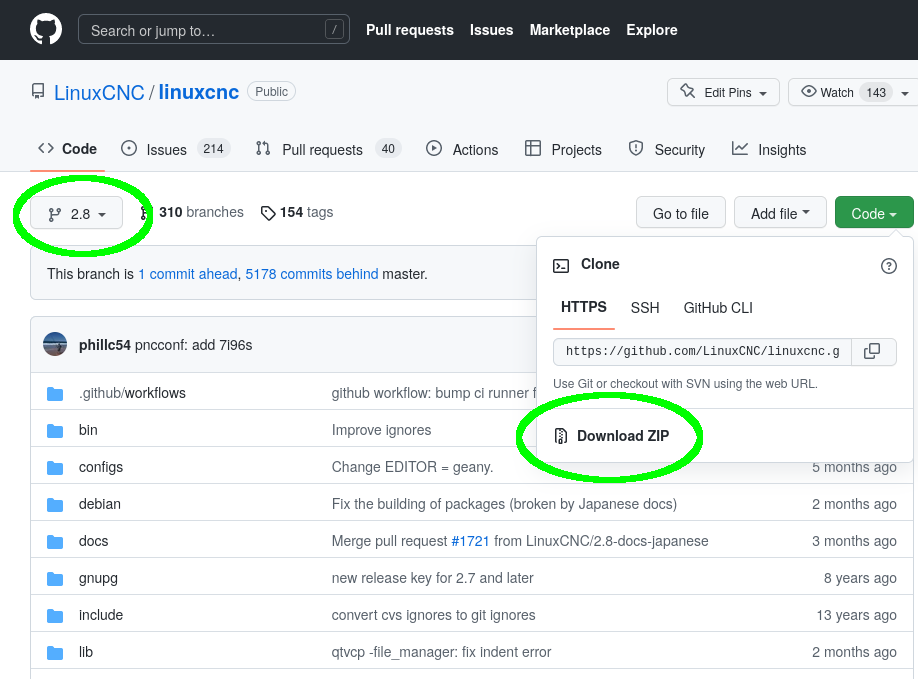The width and height of the screenshot is (918, 679).
Task: Click the include row '13 years ago' timestamp
Action: (857, 615)
